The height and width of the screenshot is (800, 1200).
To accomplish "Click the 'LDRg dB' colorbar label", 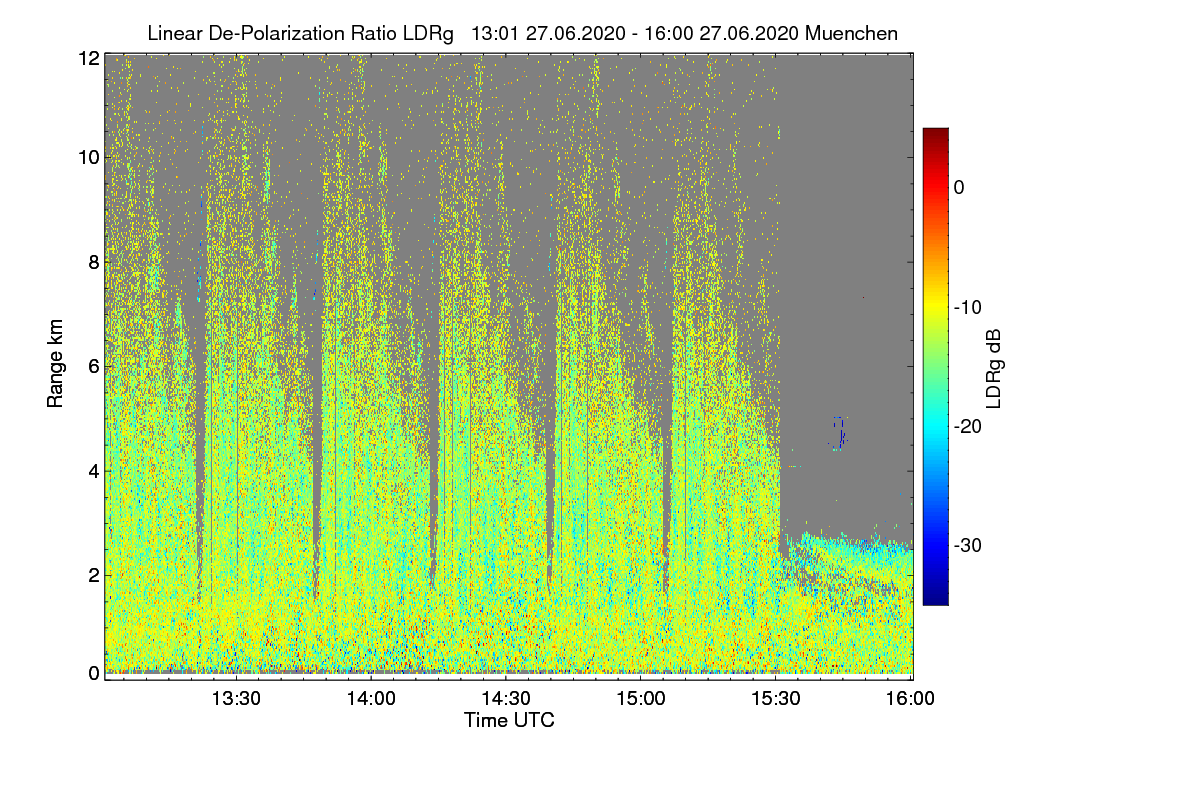I will click(x=994, y=367).
